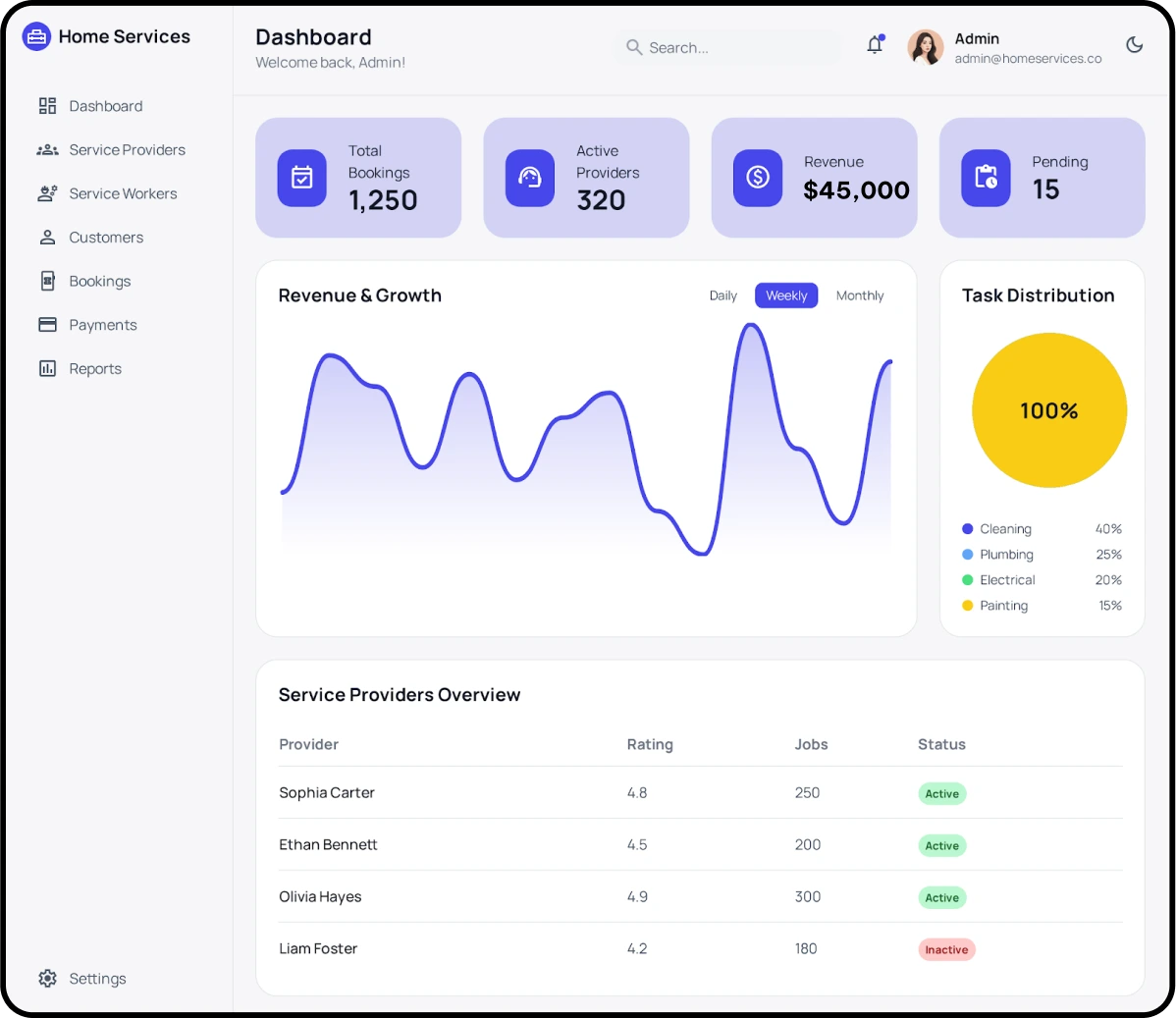Switch the chart to Daily view
Screen dimensions: 1176x1018
click(722, 295)
